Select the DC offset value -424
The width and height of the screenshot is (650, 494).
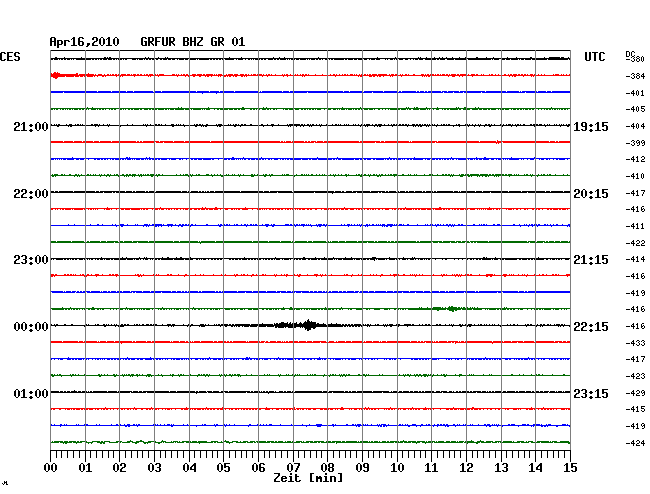click(635, 443)
